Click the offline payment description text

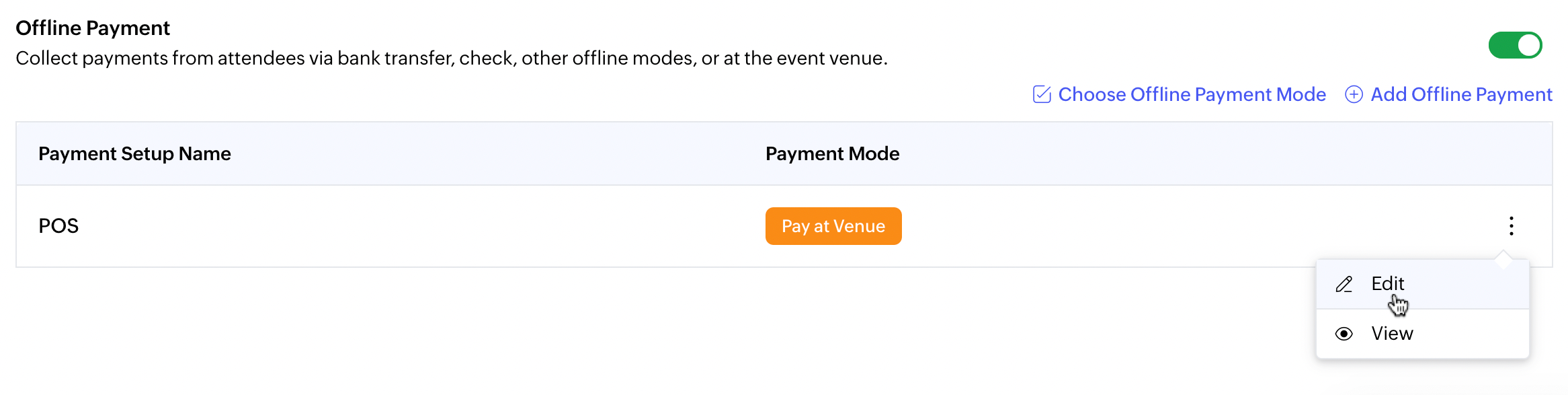(x=452, y=58)
